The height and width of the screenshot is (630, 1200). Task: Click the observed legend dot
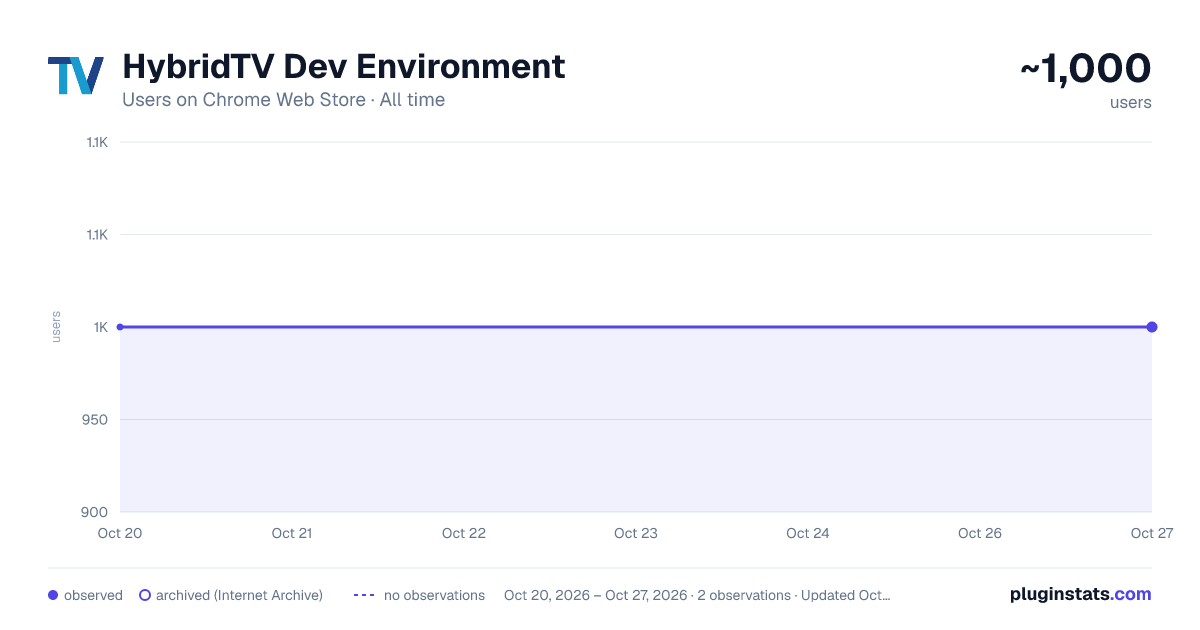[53, 595]
